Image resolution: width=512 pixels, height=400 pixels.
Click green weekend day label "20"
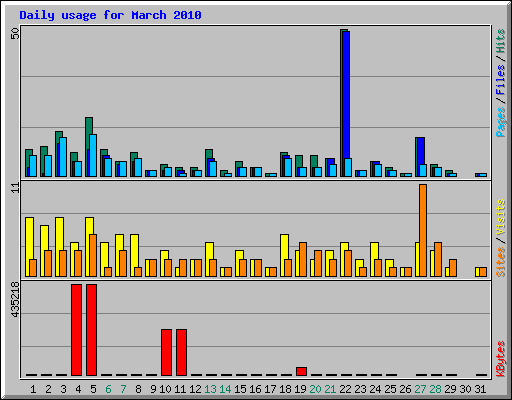(315, 389)
